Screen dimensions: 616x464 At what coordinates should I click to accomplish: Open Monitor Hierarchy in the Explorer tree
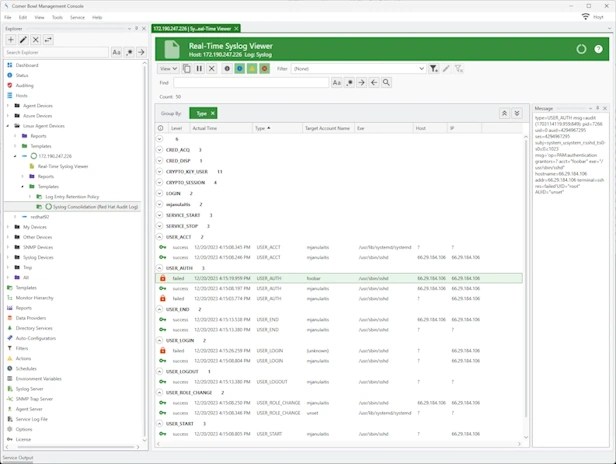click(35, 298)
